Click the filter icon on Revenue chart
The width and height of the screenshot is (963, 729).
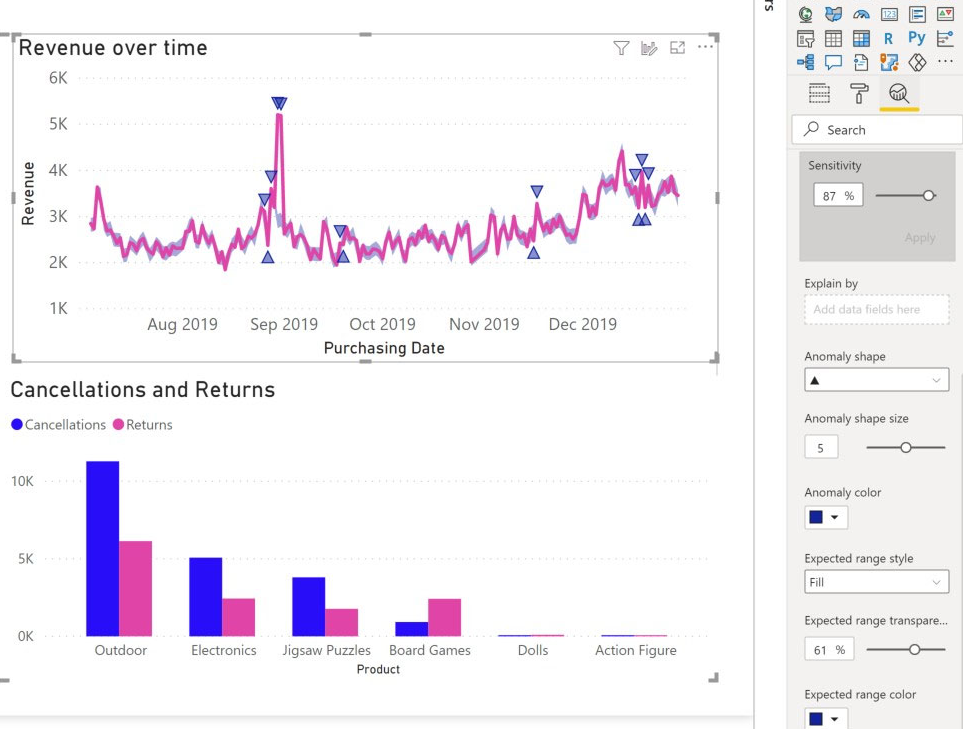pos(621,48)
